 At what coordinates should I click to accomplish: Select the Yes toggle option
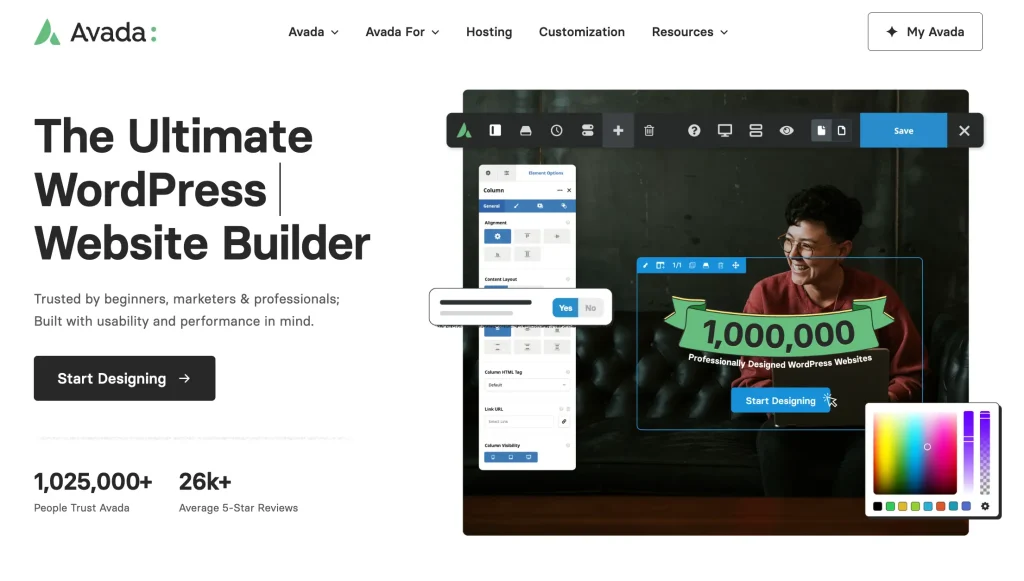coord(565,308)
